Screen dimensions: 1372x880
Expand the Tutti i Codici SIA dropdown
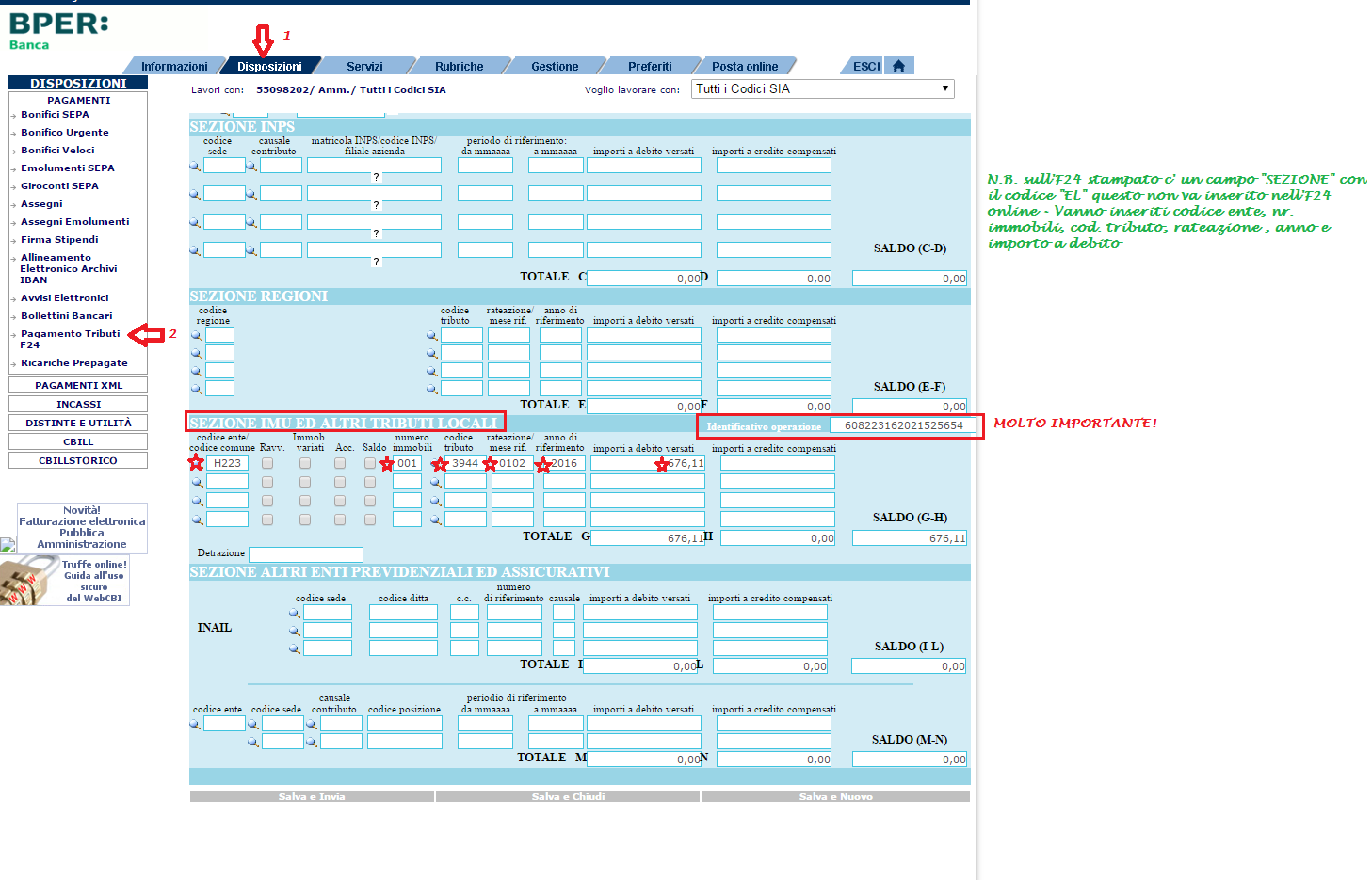pos(823,88)
